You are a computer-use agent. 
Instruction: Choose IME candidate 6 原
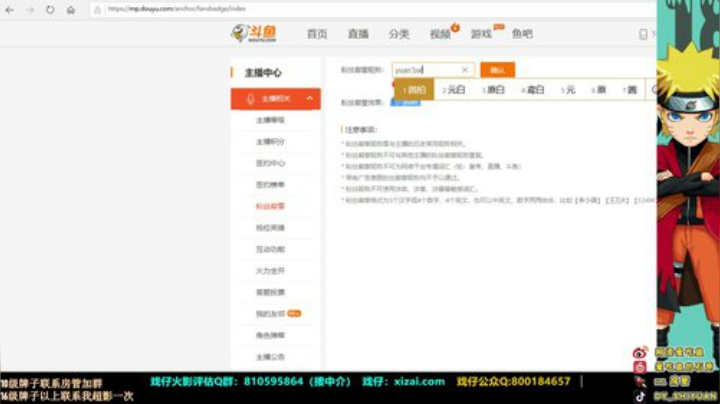point(599,90)
